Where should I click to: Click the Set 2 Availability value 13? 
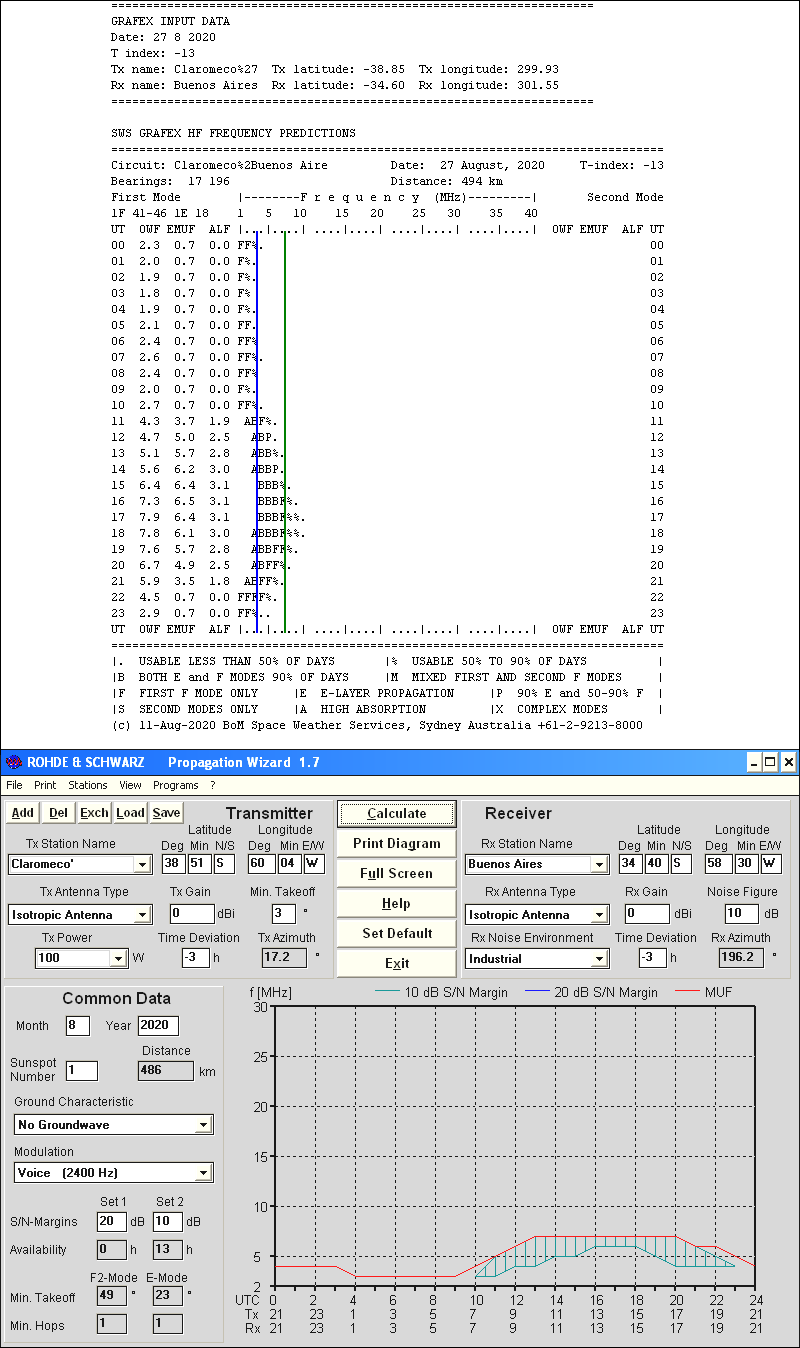pyautogui.click(x=168, y=1249)
